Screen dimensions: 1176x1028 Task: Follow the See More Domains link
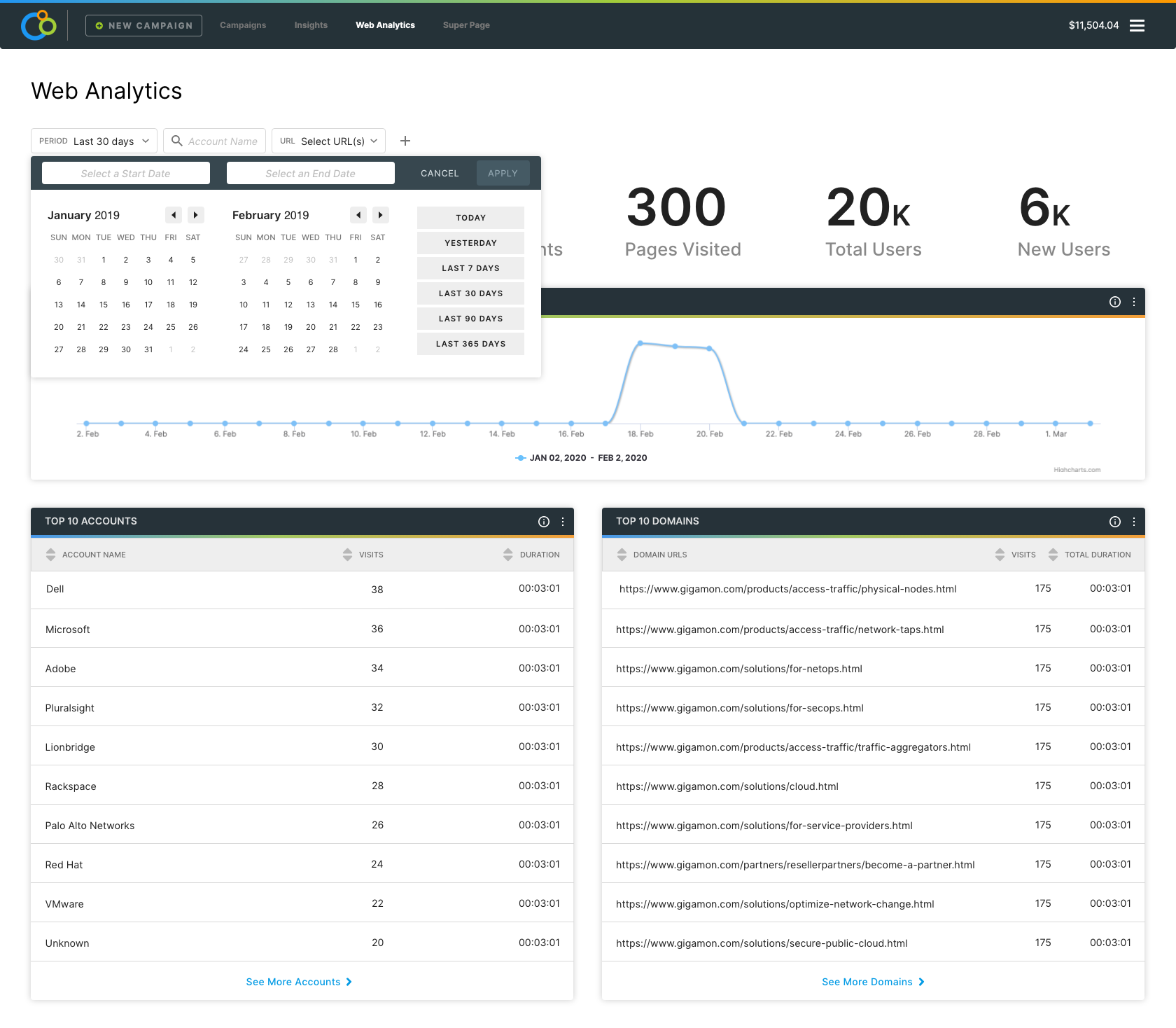873,982
